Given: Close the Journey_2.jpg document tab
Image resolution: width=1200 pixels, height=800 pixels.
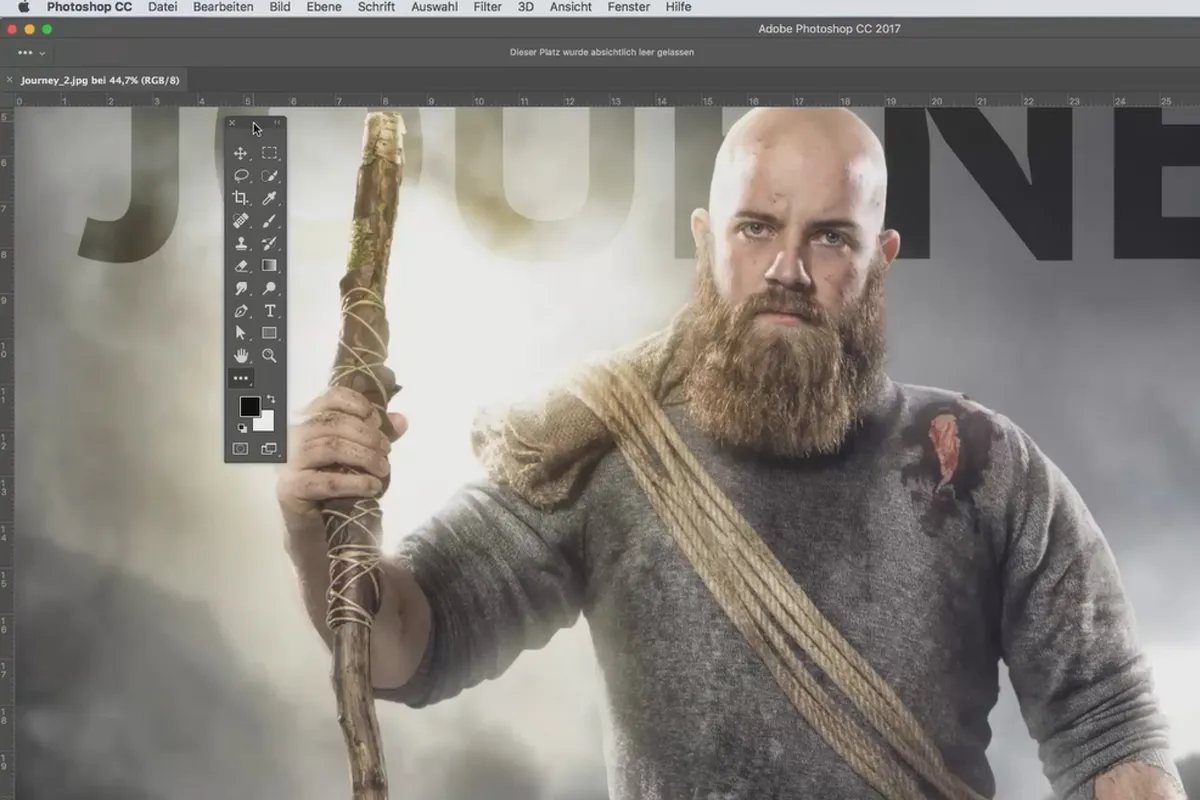Looking at the screenshot, I should pos(9,80).
